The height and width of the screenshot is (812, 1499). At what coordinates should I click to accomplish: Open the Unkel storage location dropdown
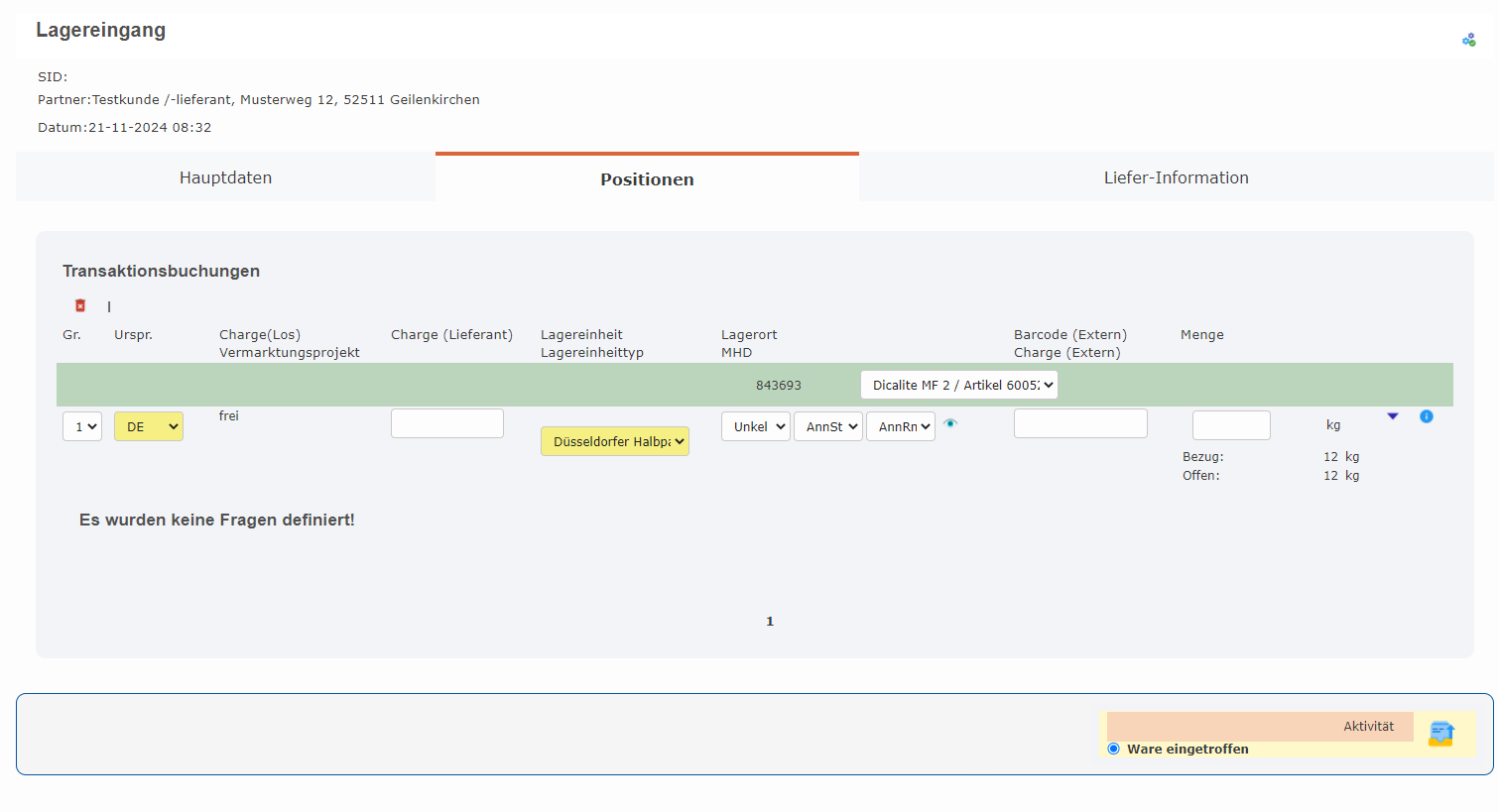[x=756, y=426]
